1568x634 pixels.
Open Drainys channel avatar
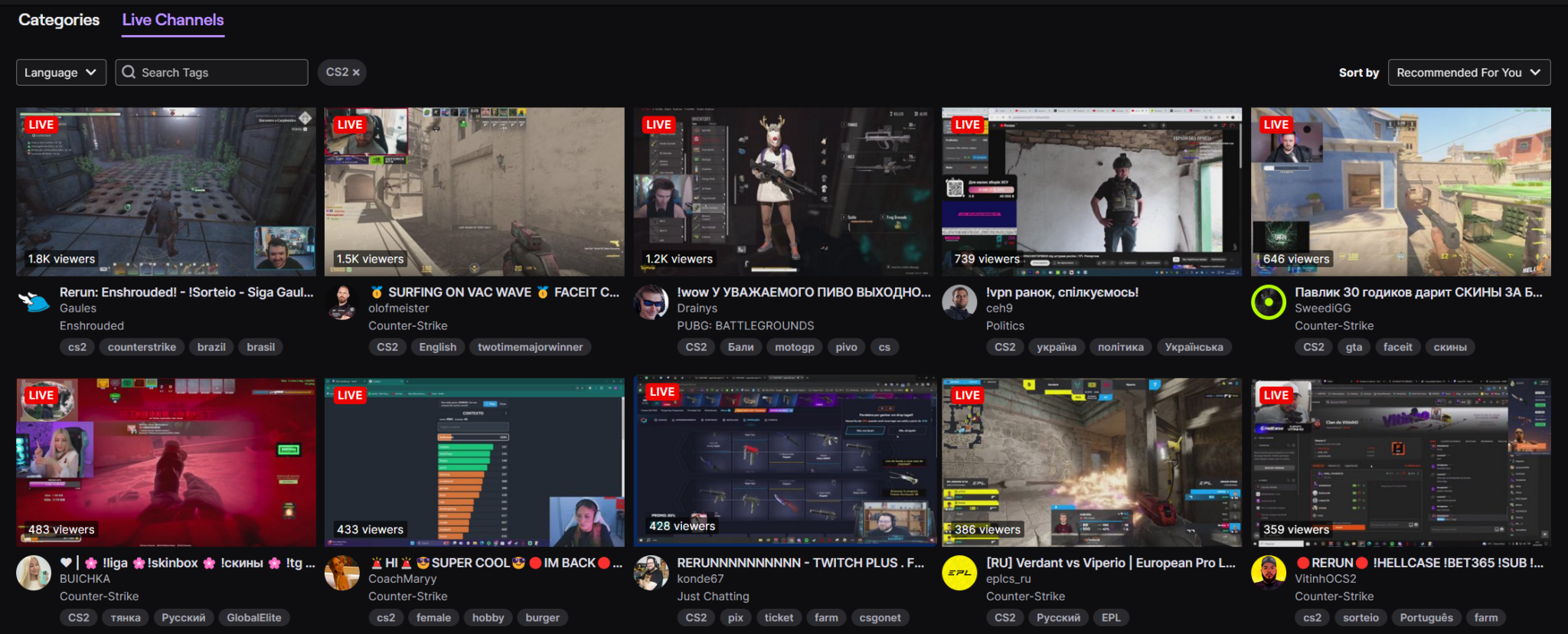click(x=651, y=302)
